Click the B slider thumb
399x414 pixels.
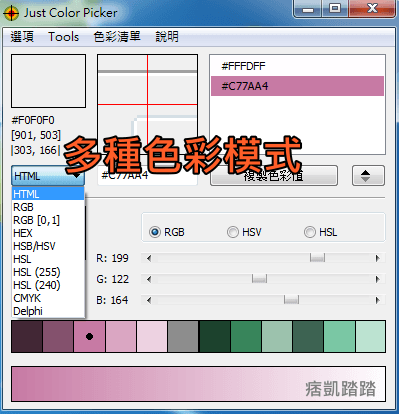[291, 300]
